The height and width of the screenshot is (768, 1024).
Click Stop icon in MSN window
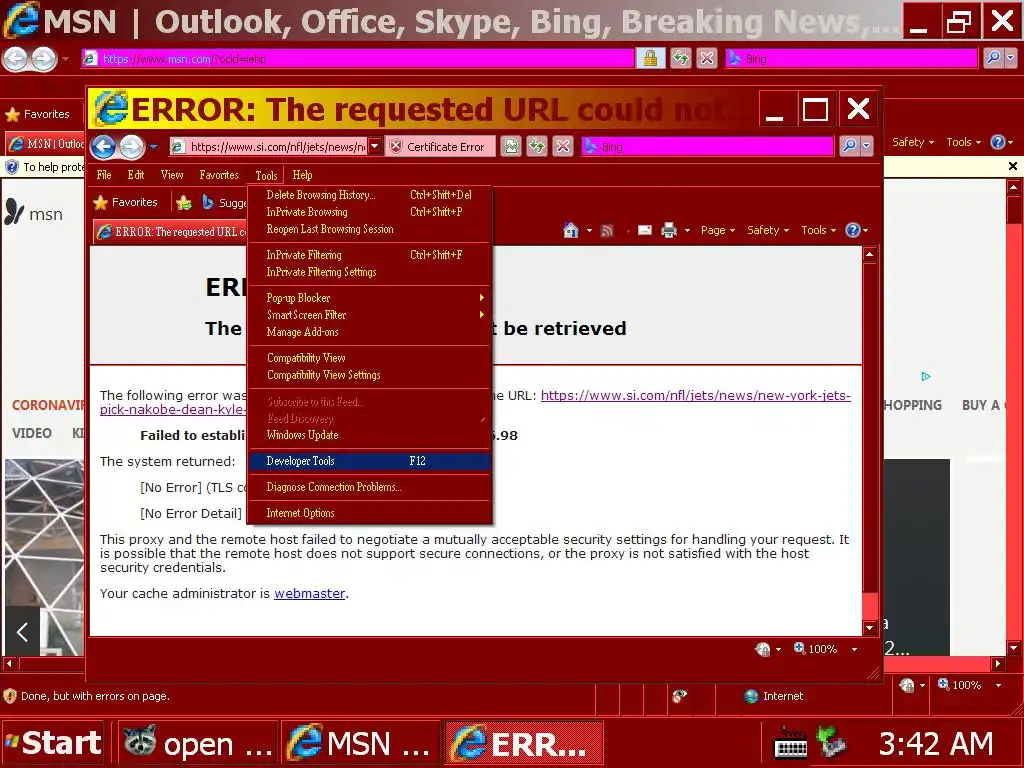click(x=707, y=58)
